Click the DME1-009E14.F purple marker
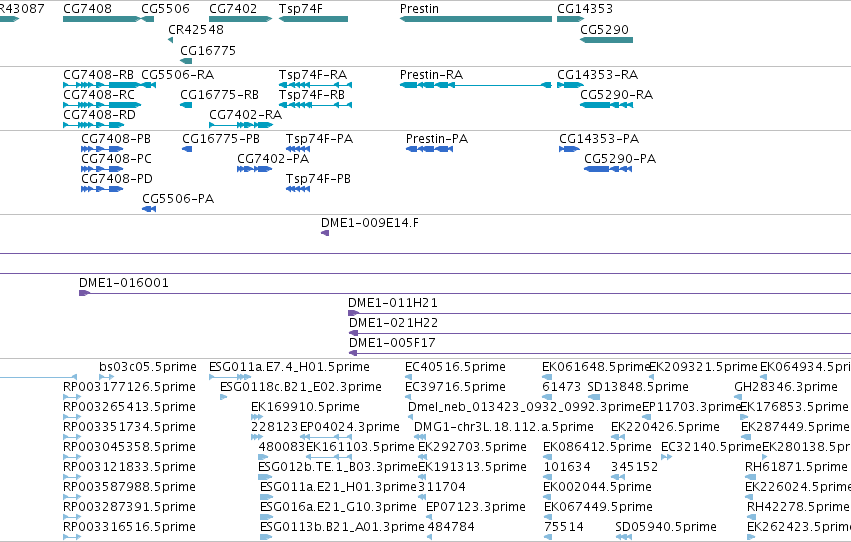 click(325, 233)
